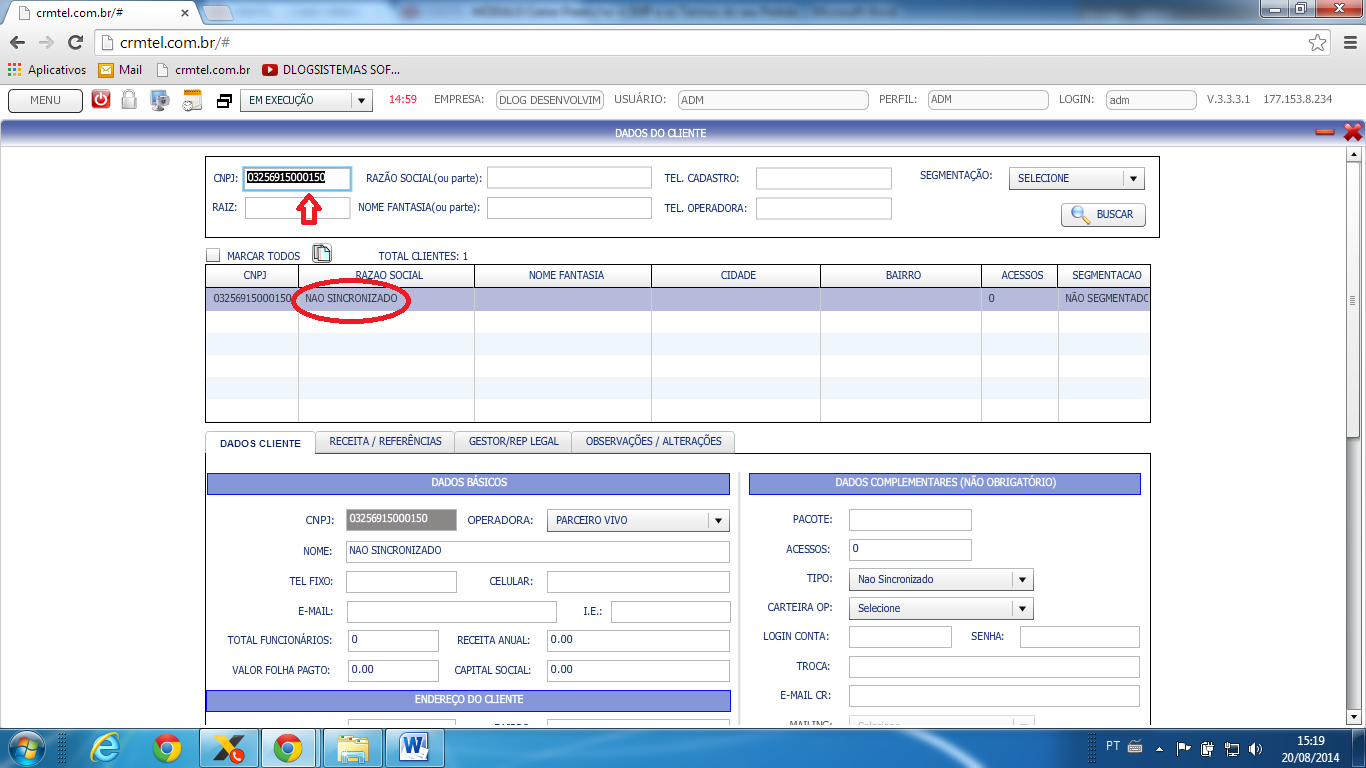Click the Senha input field

coord(1080,637)
